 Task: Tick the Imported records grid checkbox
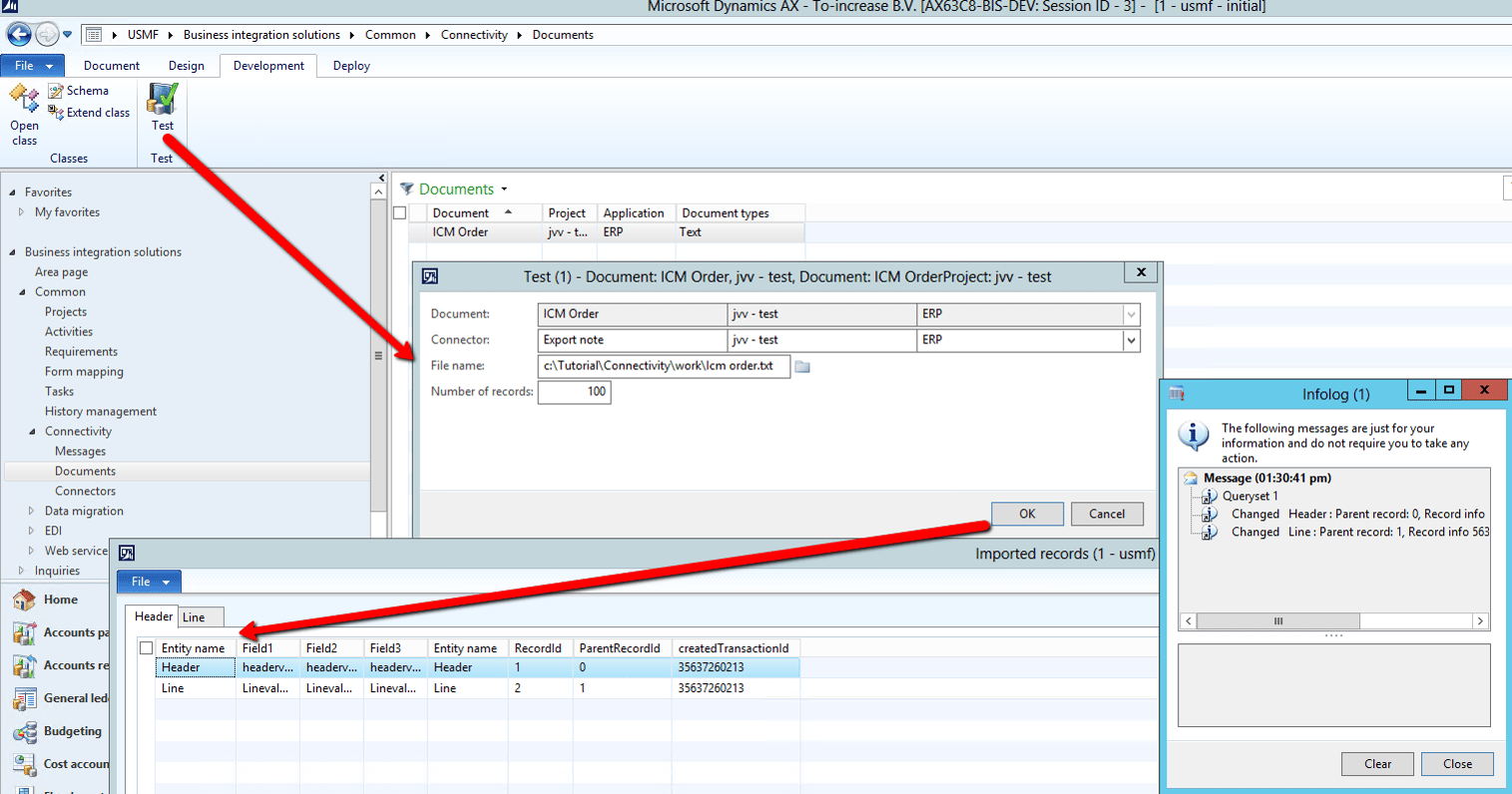[146, 648]
